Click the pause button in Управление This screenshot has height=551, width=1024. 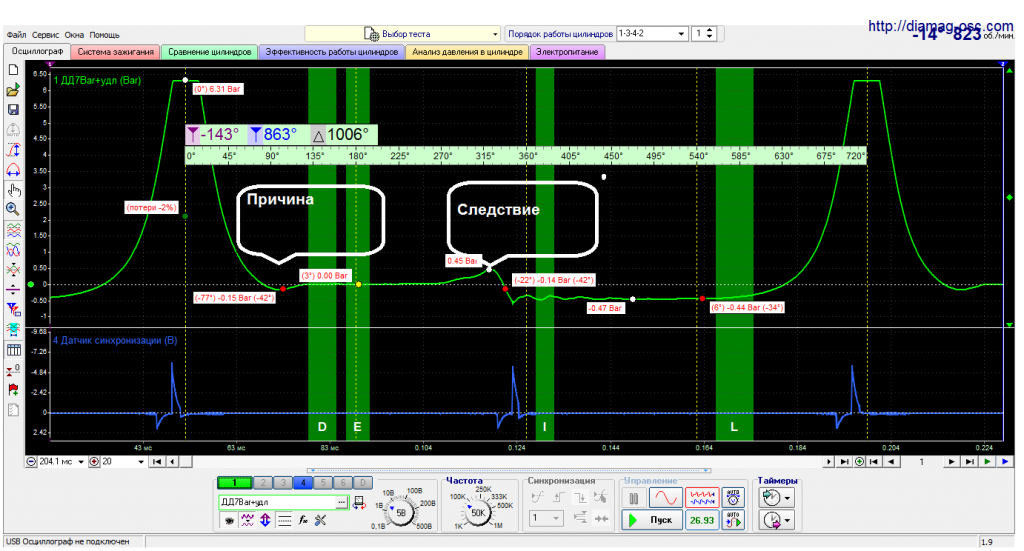point(633,499)
